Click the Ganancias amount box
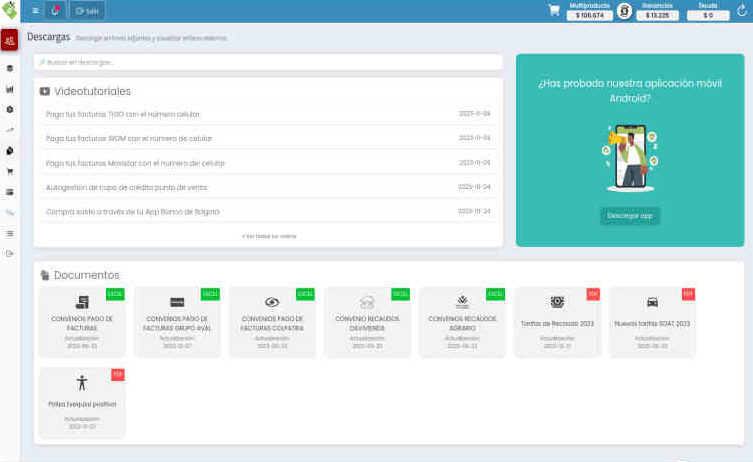This screenshot has height=462, width=753. [657, 15]
